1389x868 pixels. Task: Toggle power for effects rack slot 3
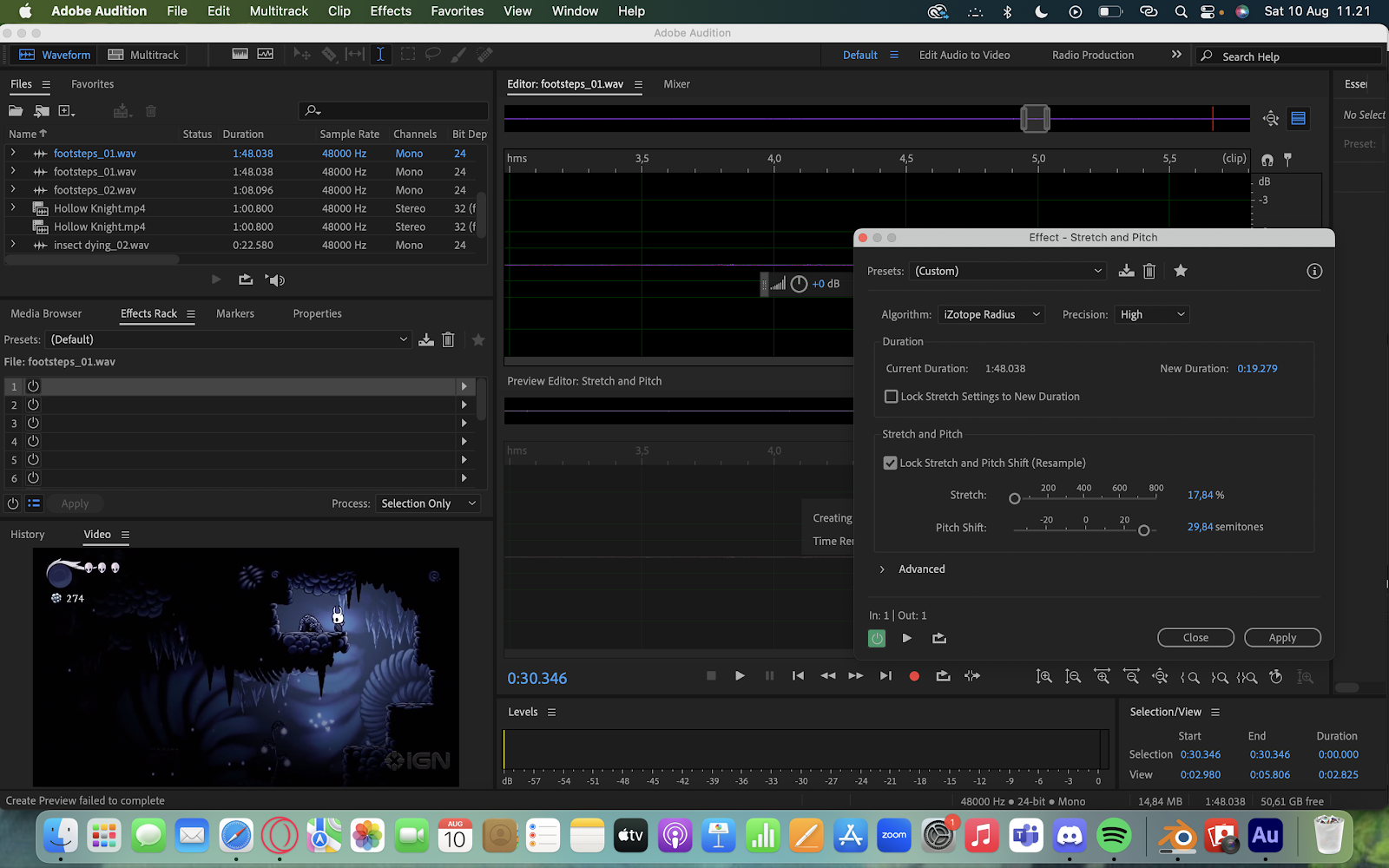coord(33,423)
